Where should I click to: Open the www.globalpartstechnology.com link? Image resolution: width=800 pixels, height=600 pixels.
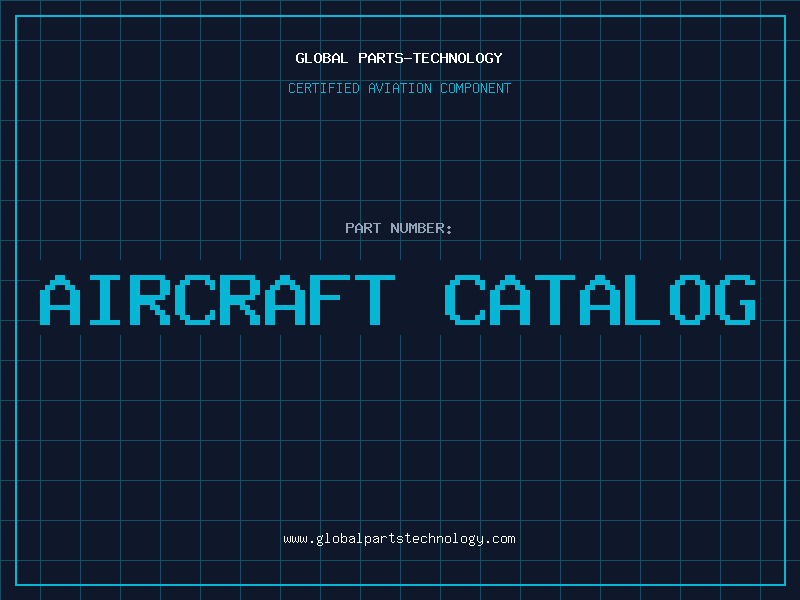coord(399,539)
